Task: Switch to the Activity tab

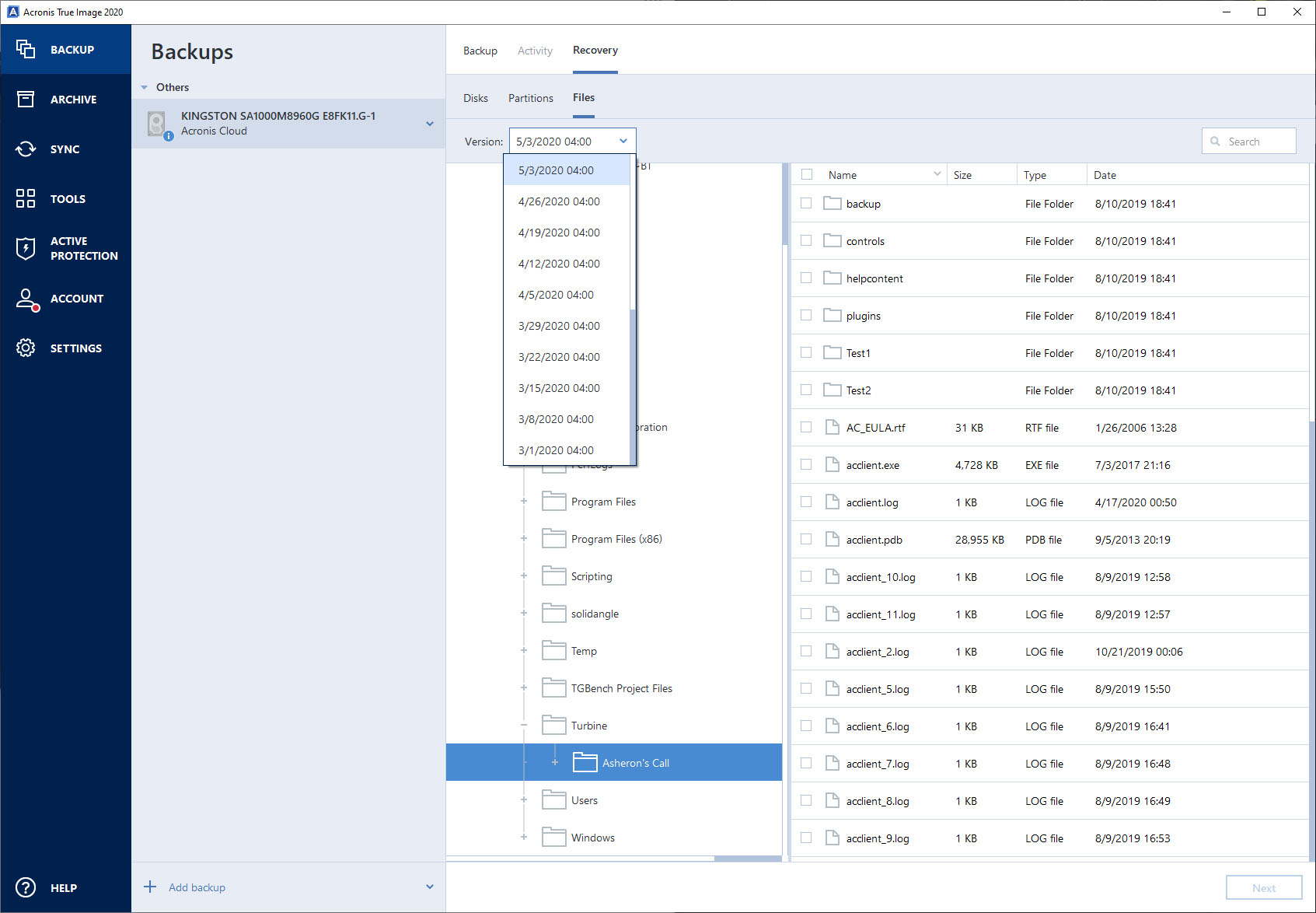Action: click(535, 51)
